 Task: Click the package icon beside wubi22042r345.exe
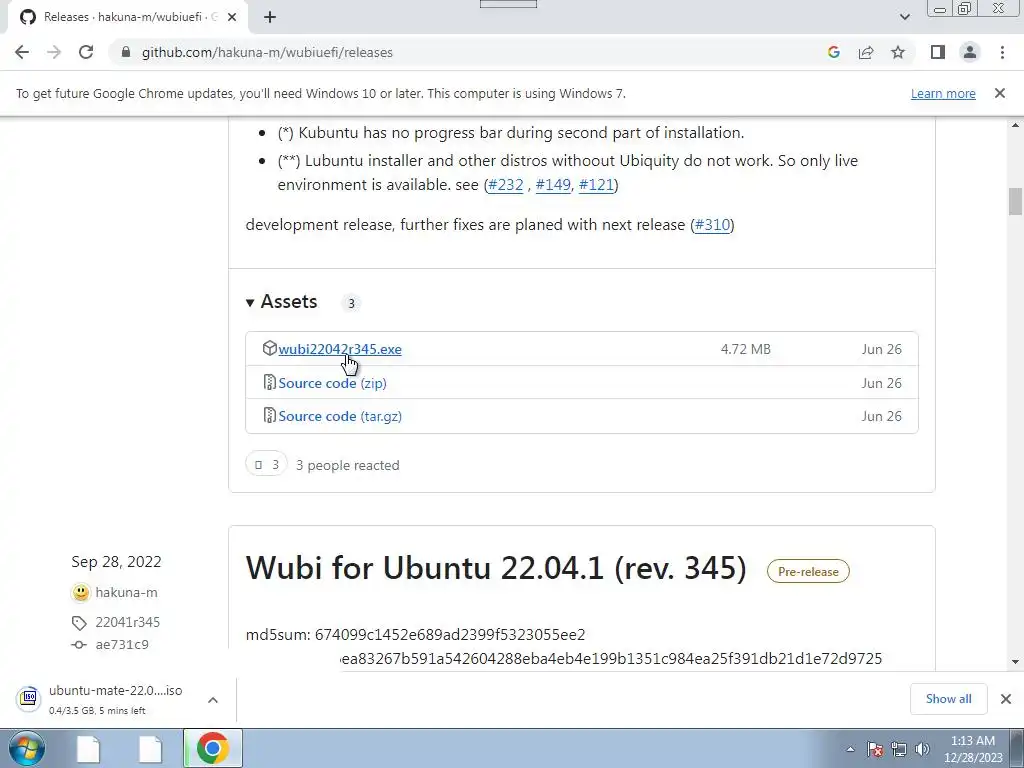click(x=269, y=348)
